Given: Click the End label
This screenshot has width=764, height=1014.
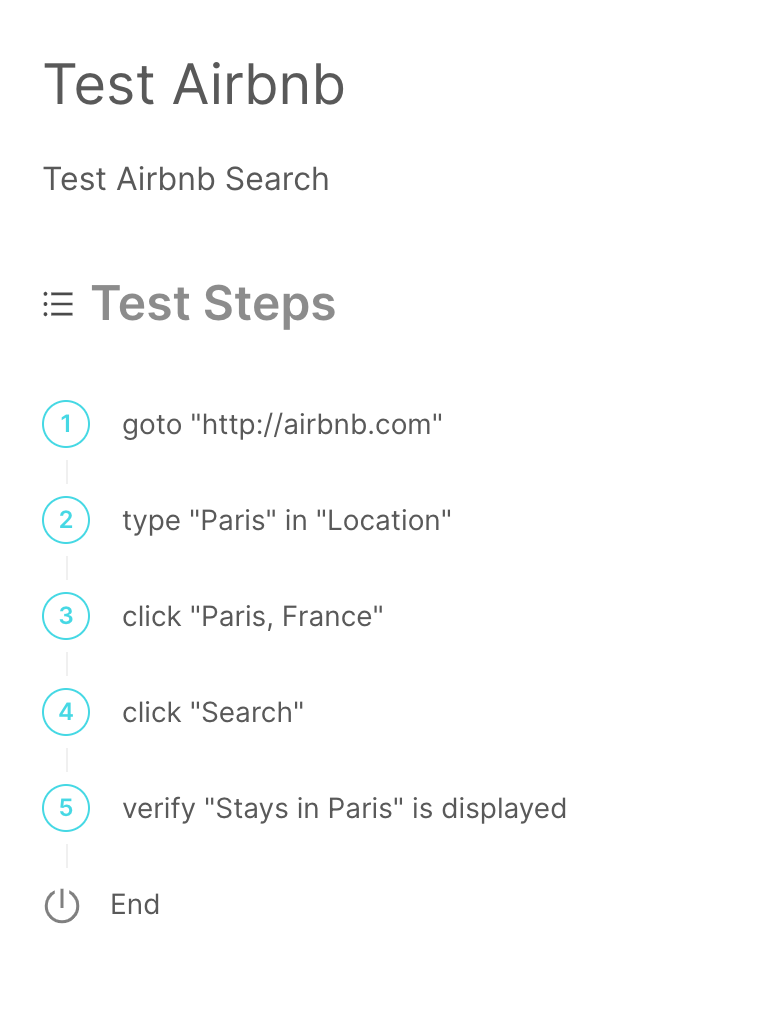Looking at the screenshot, I should point(135,904).
